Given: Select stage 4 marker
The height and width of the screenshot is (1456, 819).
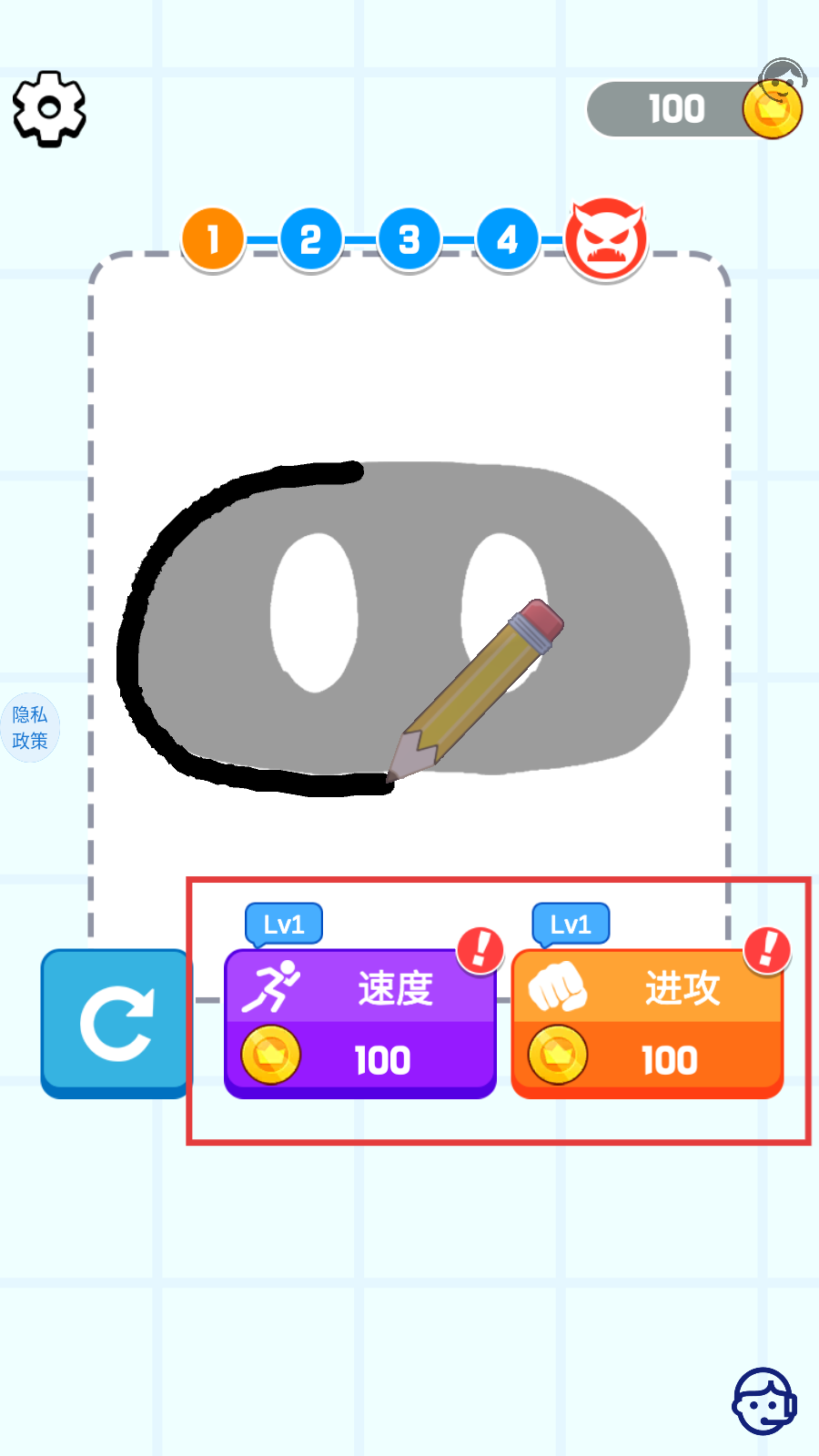Looking at the screenshot, I should pos(508,240).
